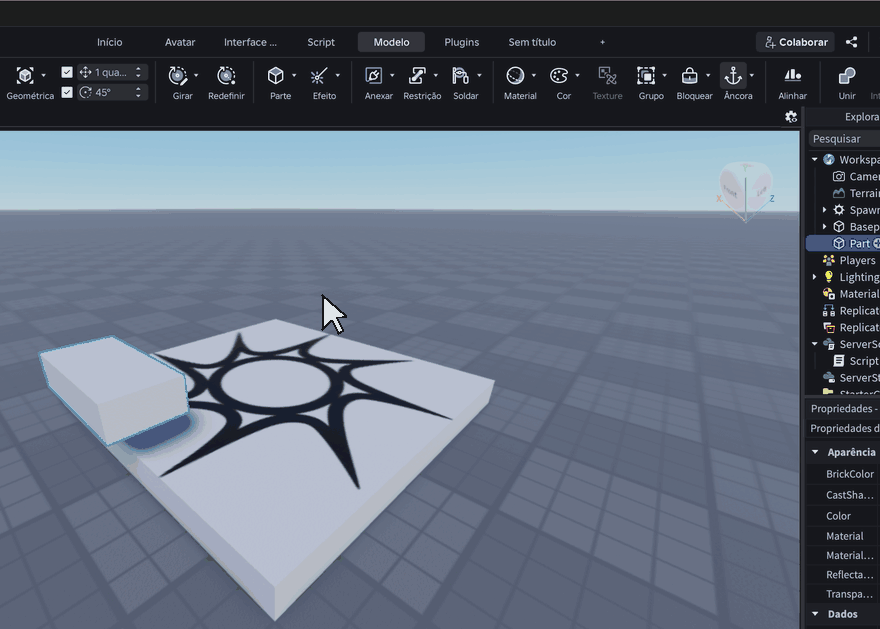880x629 pixels.
Task: Open the Plugins tab
Action: pos(462,42)
